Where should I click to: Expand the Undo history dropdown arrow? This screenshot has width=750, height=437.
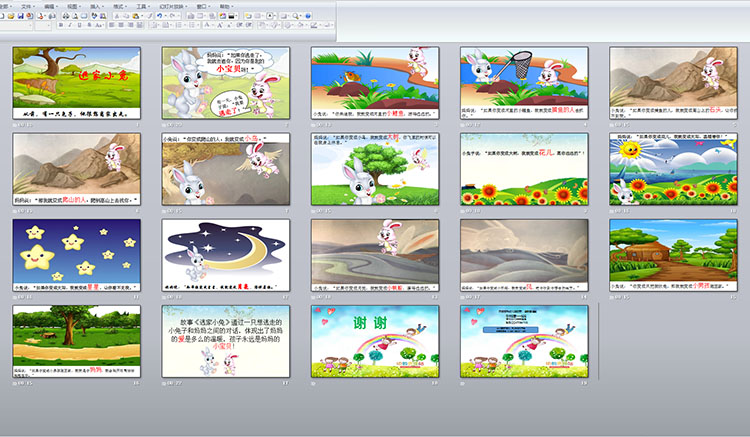pyautogui.click(x=165, y=16)
